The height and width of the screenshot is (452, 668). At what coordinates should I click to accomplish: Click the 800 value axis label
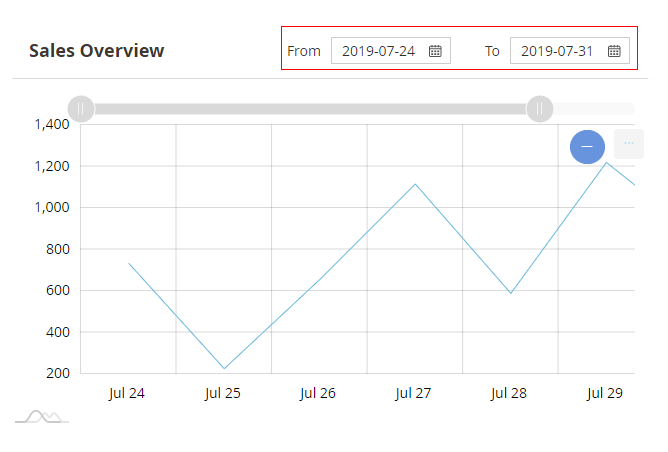tap(58, 249)
